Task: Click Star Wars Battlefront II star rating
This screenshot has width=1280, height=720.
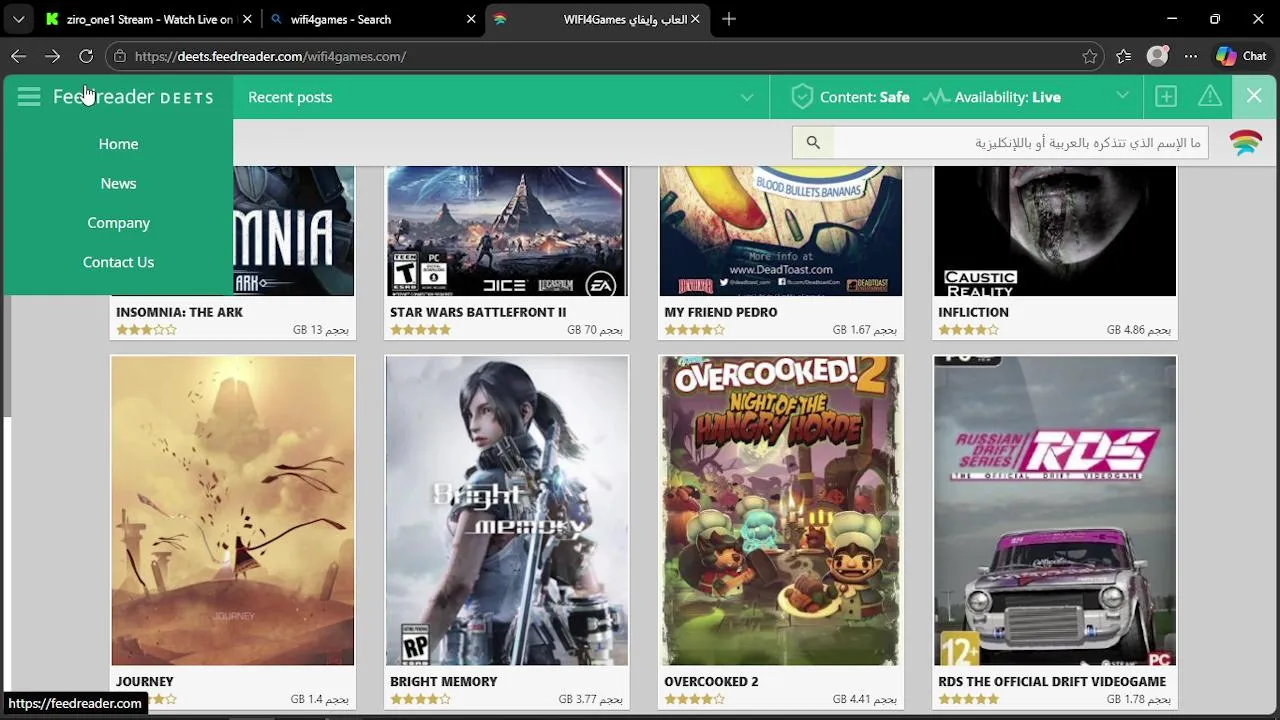Action: (420, 330)
